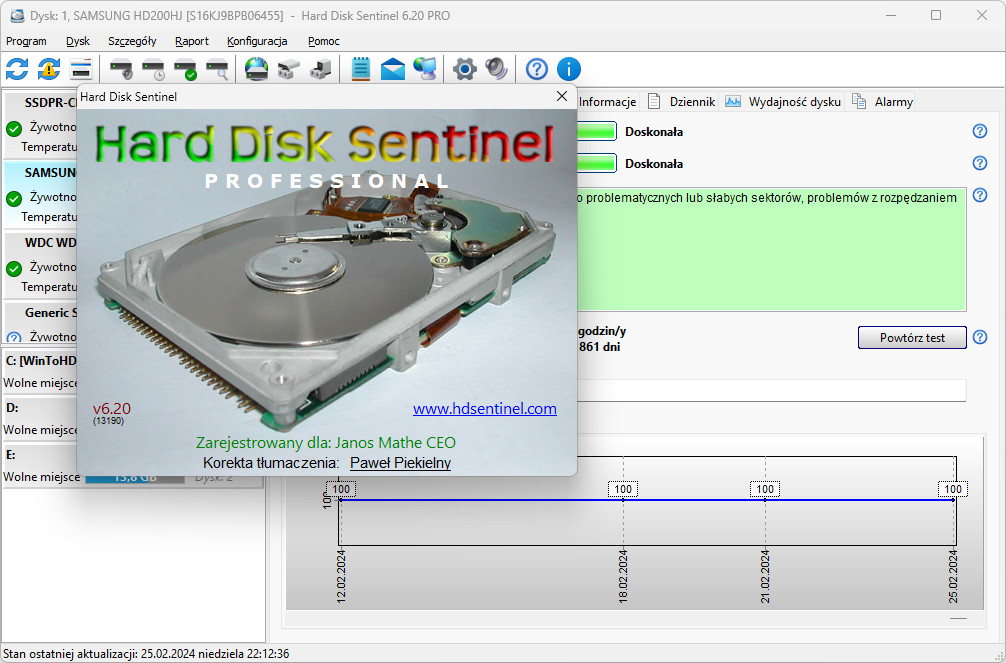Click the gray loudspeaker sound icon

(497, 69)
